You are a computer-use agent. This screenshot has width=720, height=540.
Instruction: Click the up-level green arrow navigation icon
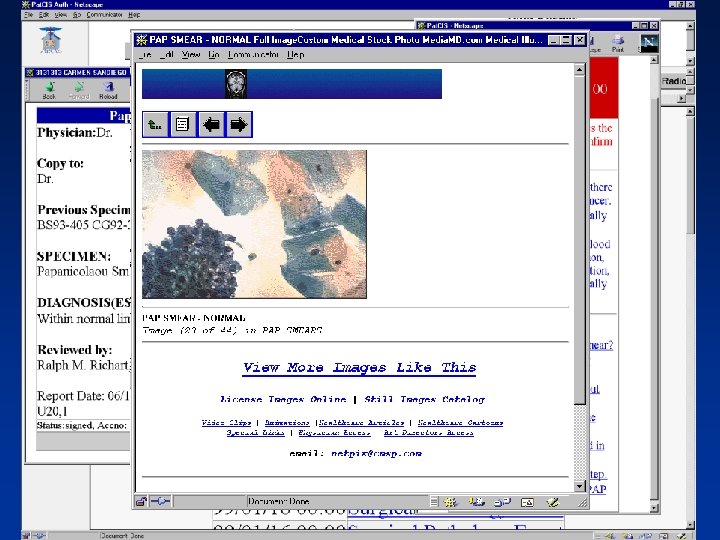(156, 124)
